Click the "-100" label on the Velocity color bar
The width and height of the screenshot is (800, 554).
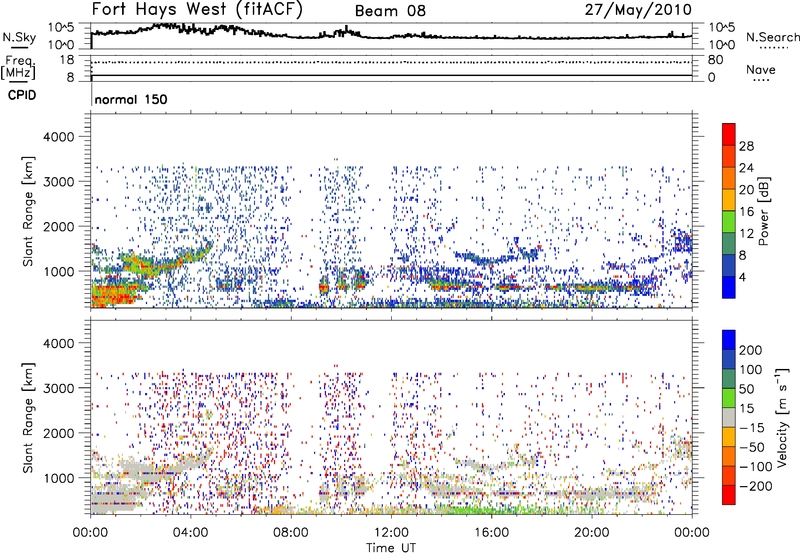tap(756, 467)
